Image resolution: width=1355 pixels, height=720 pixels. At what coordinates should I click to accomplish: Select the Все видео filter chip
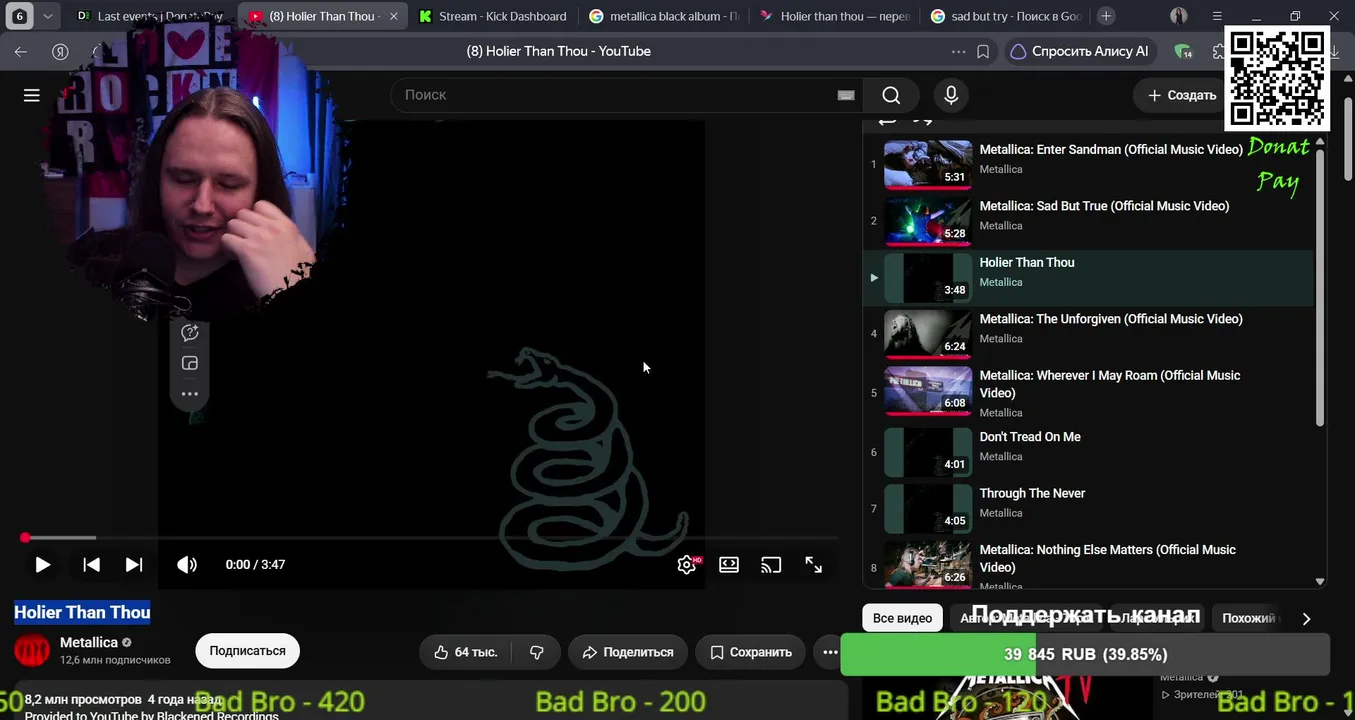pyautogui.click(x=902, y=619)
